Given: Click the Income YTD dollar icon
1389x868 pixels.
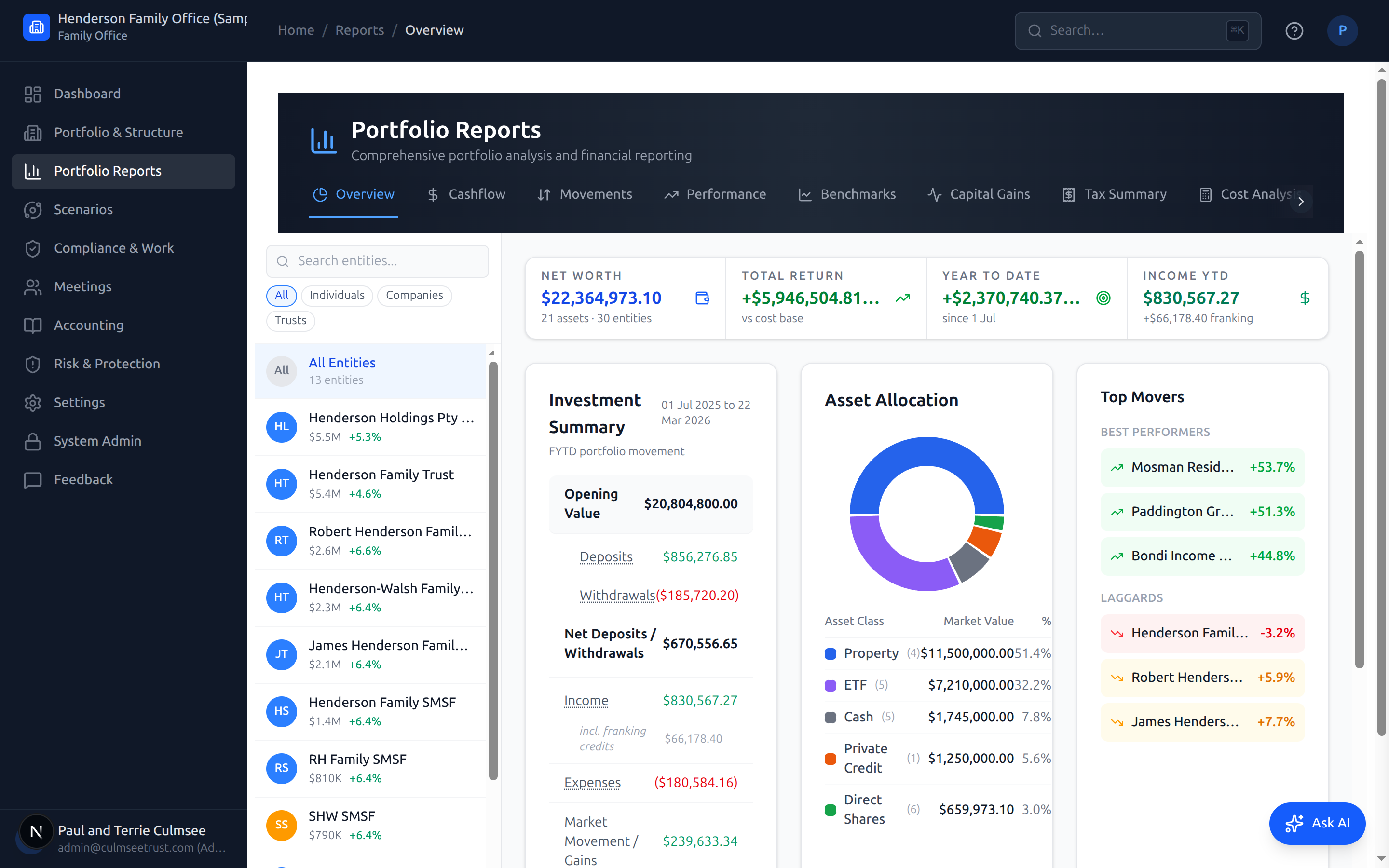Looking at the screenshot, I should 1305,298.
